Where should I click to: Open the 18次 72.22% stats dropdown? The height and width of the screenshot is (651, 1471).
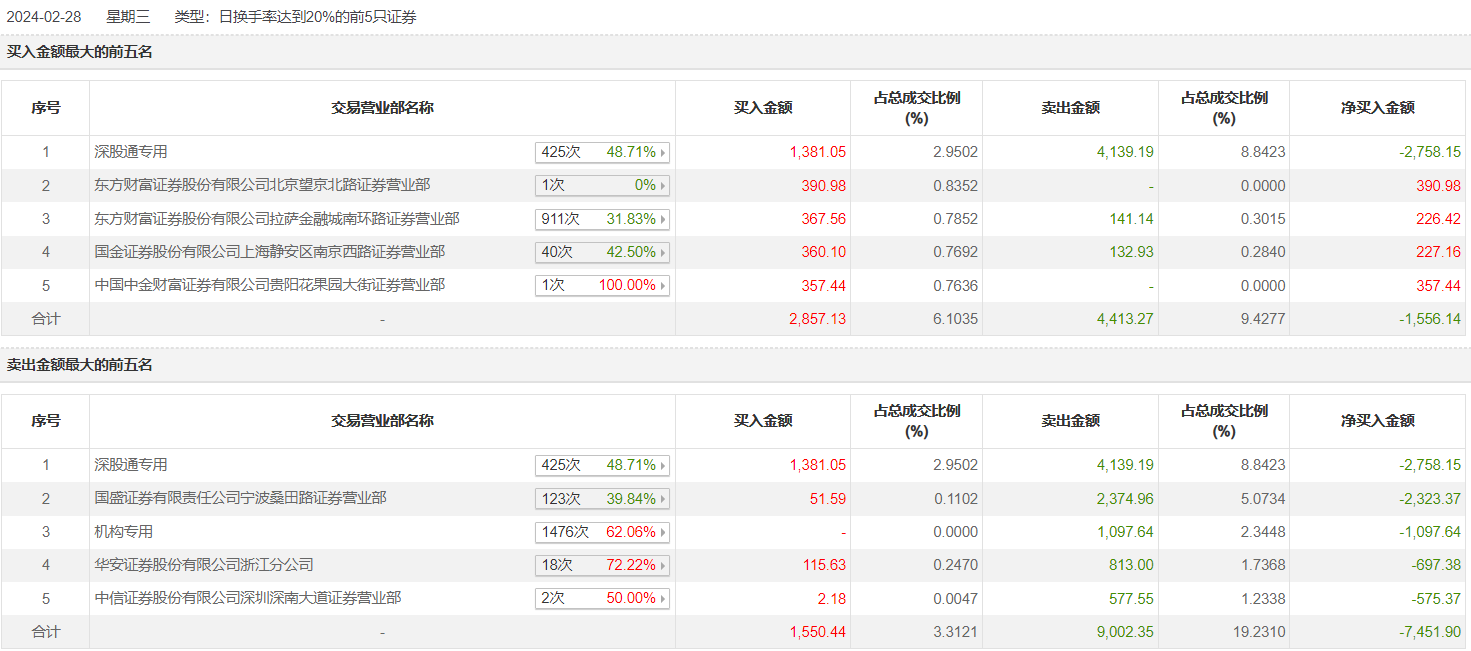tap(663, 565)
